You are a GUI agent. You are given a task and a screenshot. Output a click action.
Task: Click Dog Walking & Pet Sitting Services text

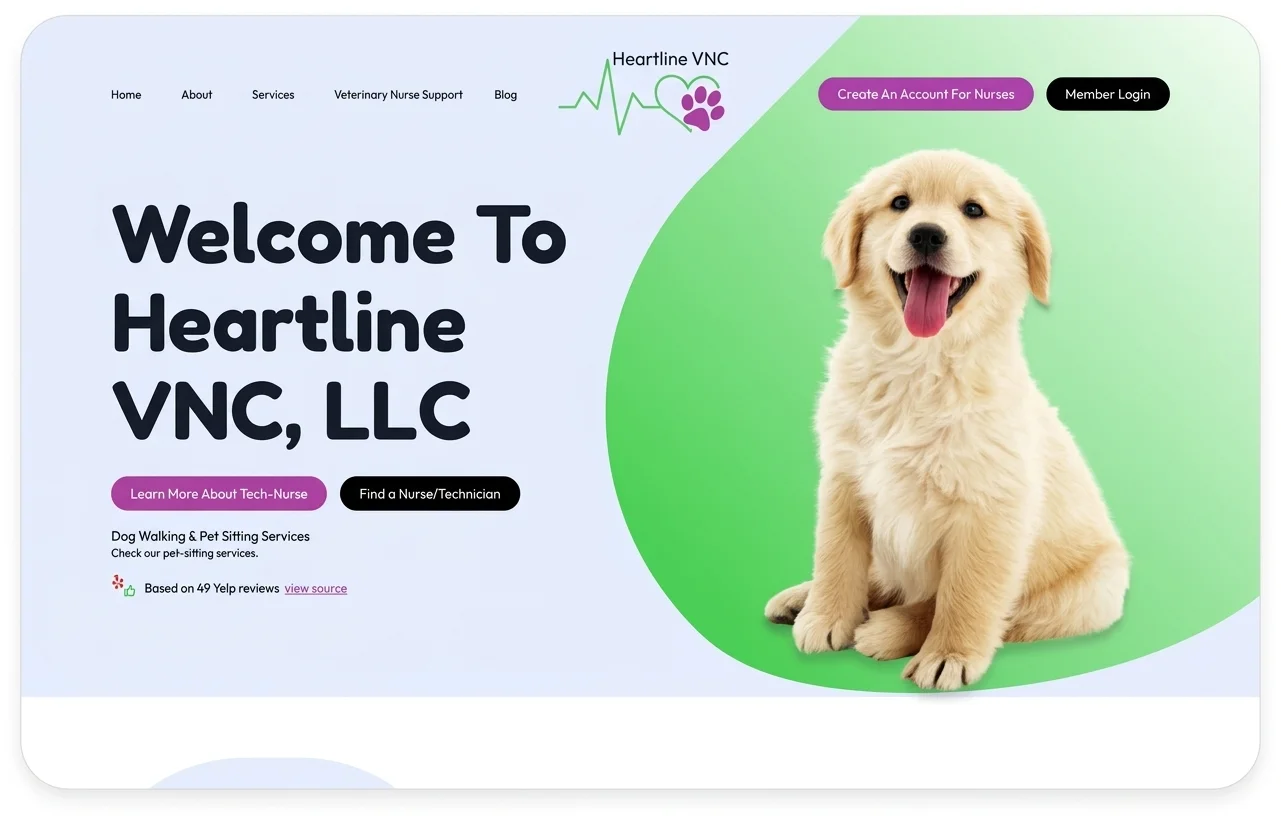[210, 536]
